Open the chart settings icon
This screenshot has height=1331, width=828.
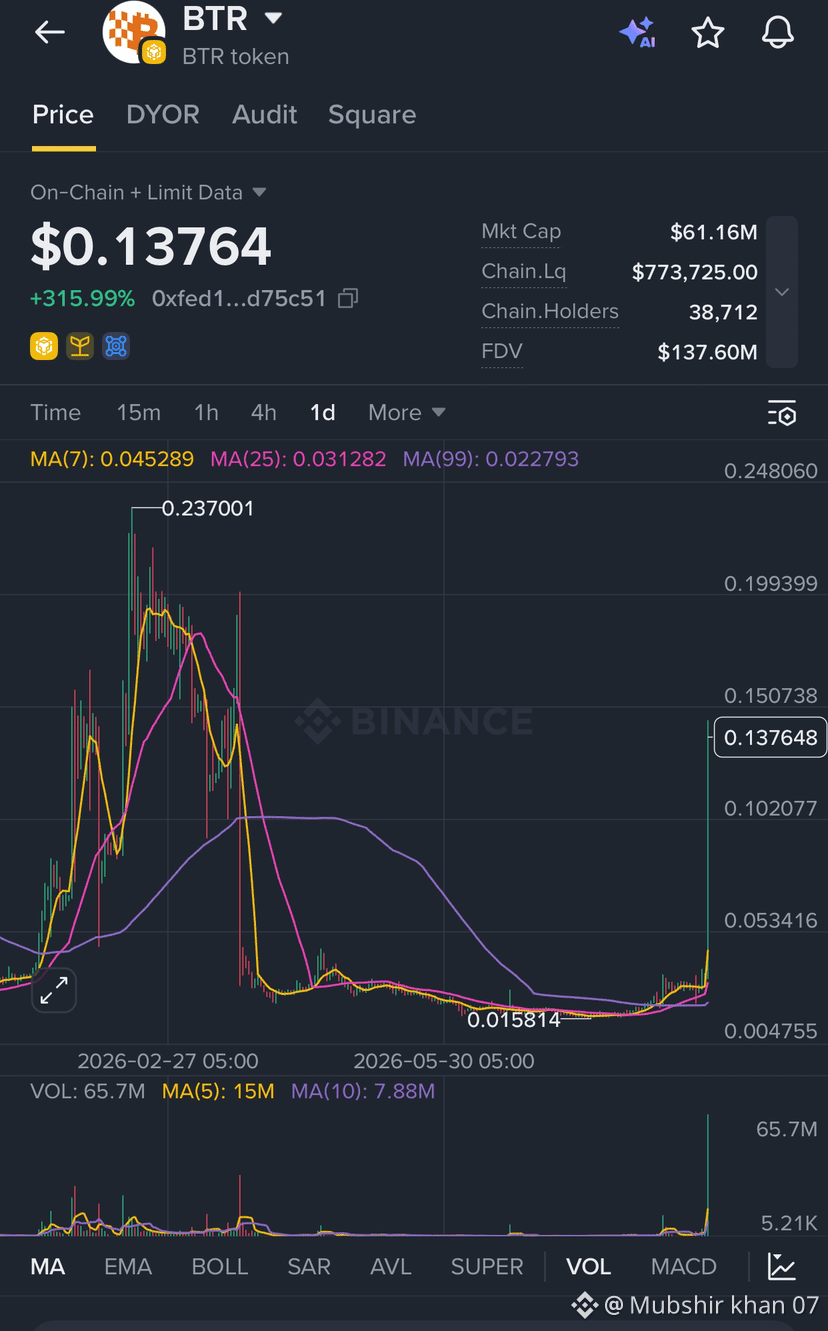click(782, 413)
